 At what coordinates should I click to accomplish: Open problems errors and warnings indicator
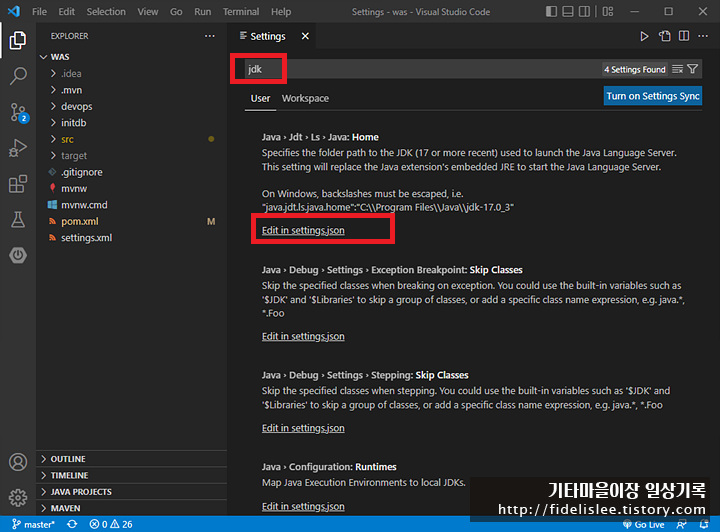click(111, 524)
